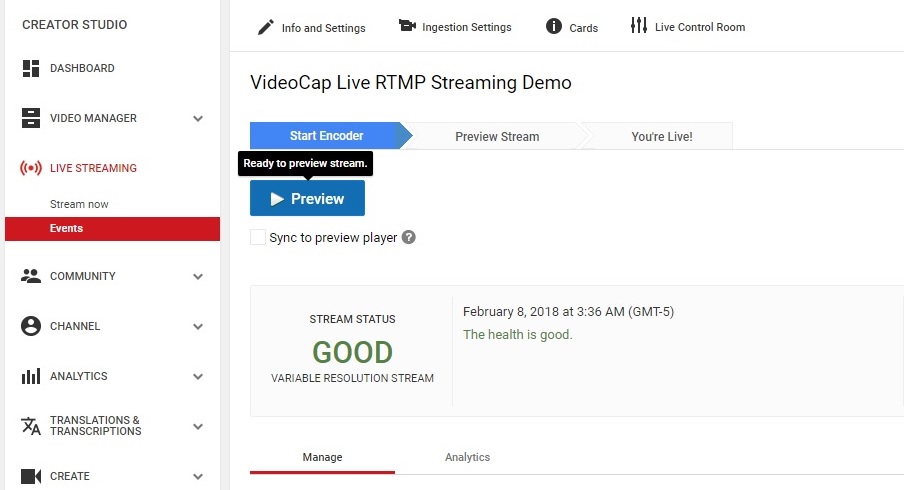Select the Preview Stream progress step

(496, 136)
